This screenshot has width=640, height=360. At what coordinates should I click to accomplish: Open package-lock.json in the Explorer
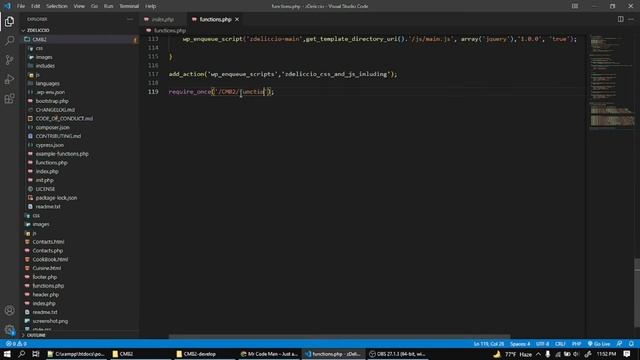(56, 198)
